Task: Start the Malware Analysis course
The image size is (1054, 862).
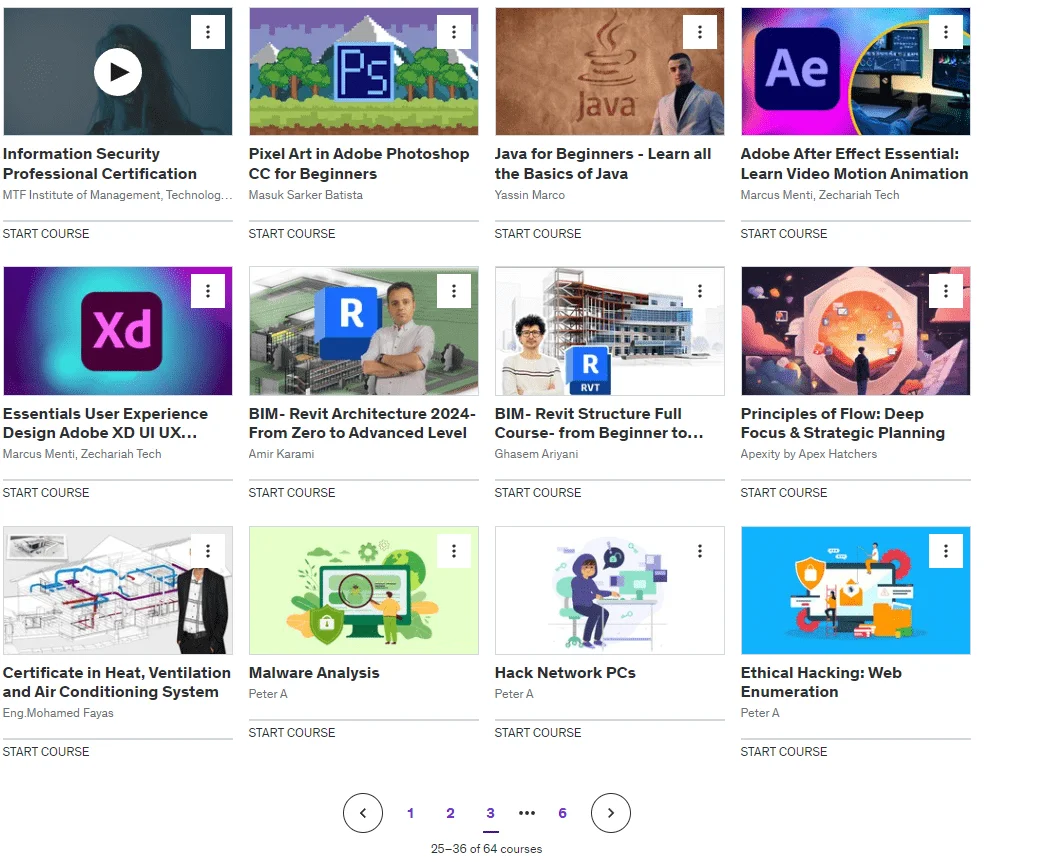Action: [292, 732]
